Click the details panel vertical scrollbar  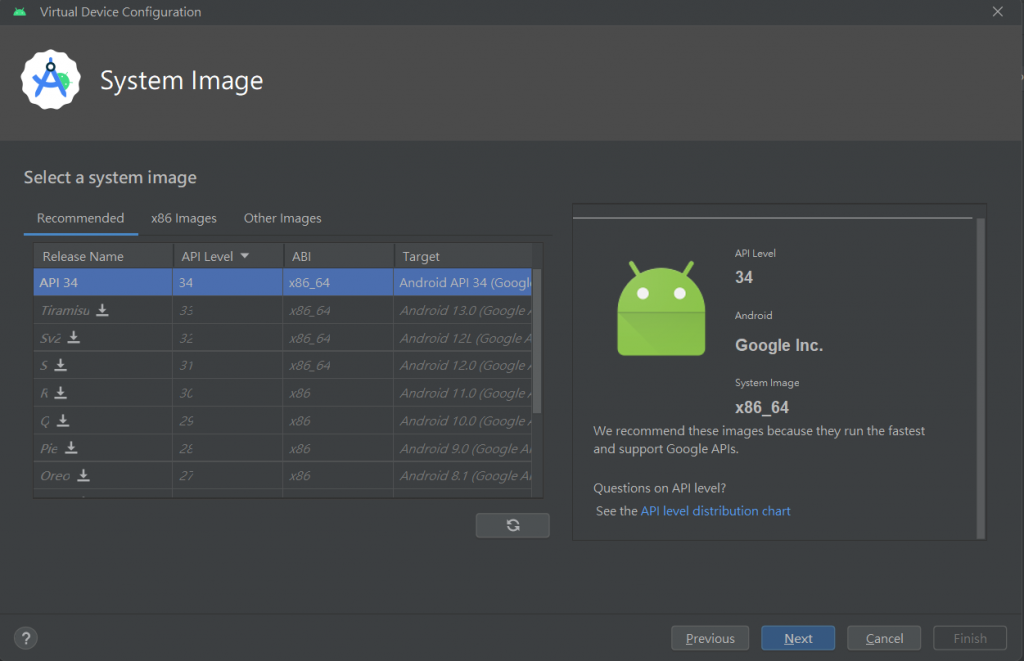pyautogui.click(x=980, y=378)
